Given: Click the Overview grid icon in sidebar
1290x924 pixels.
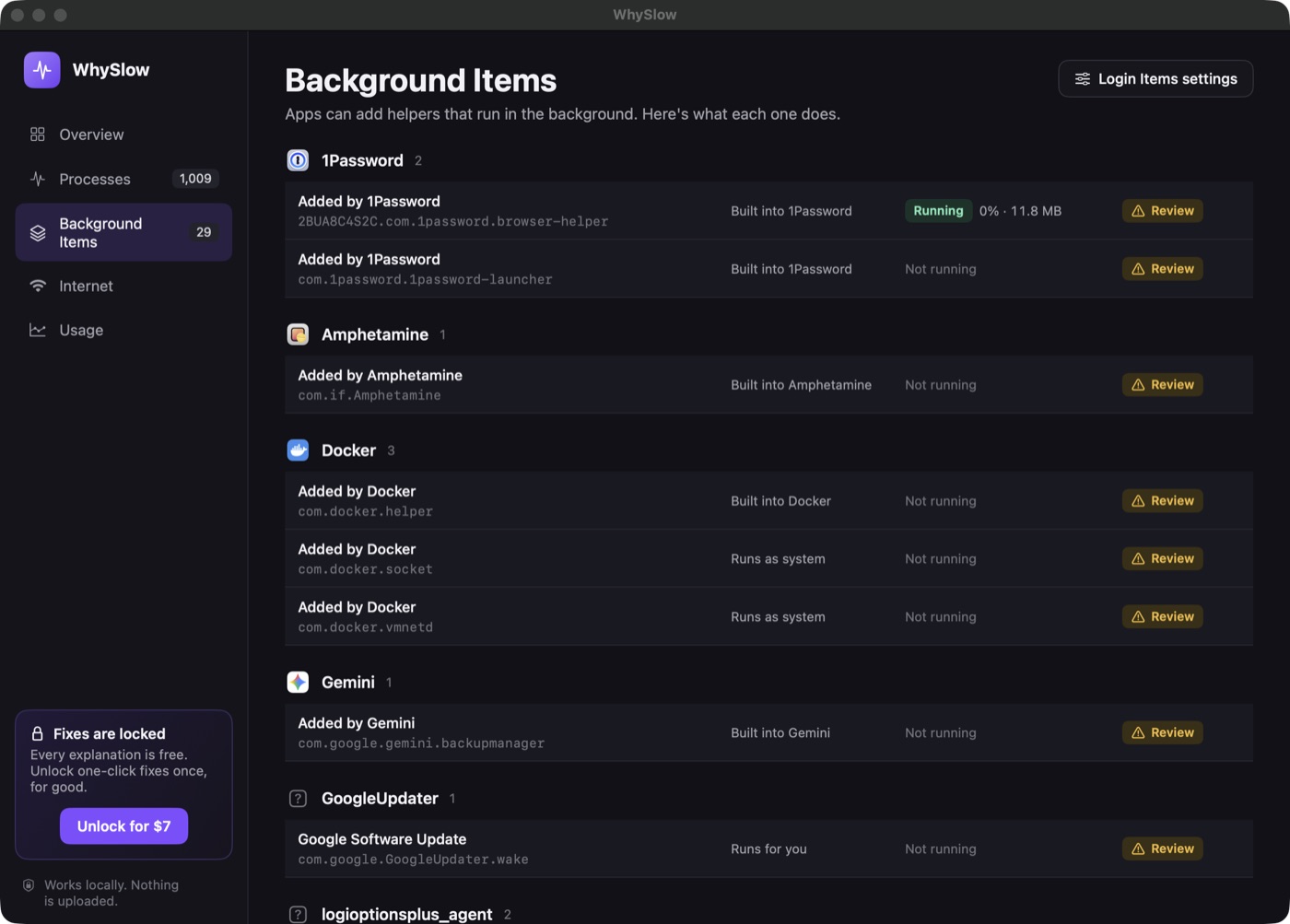Looking at the screenshot, I should [38, 135].
